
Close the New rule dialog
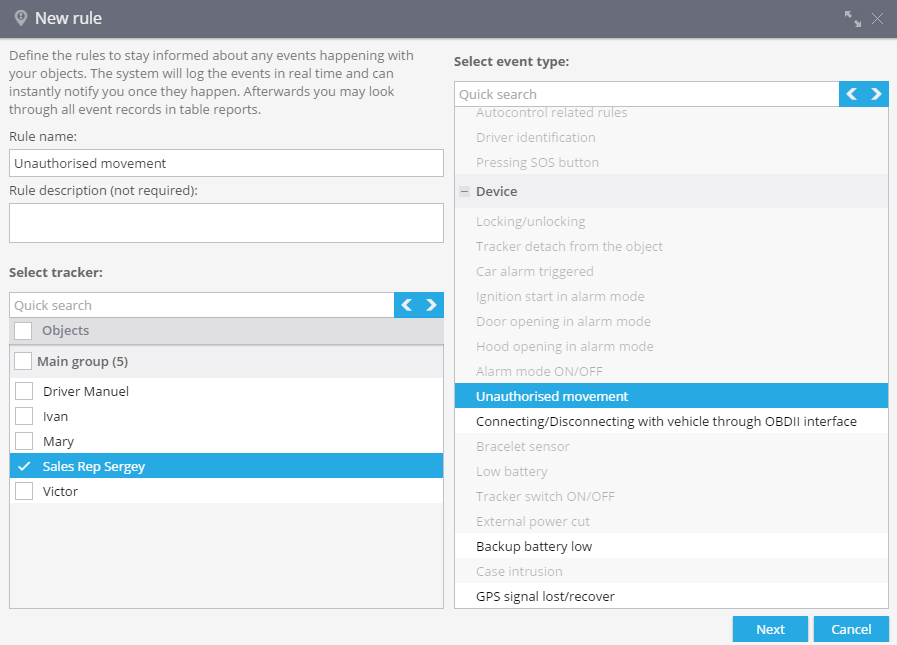click(x=878, y=19)
